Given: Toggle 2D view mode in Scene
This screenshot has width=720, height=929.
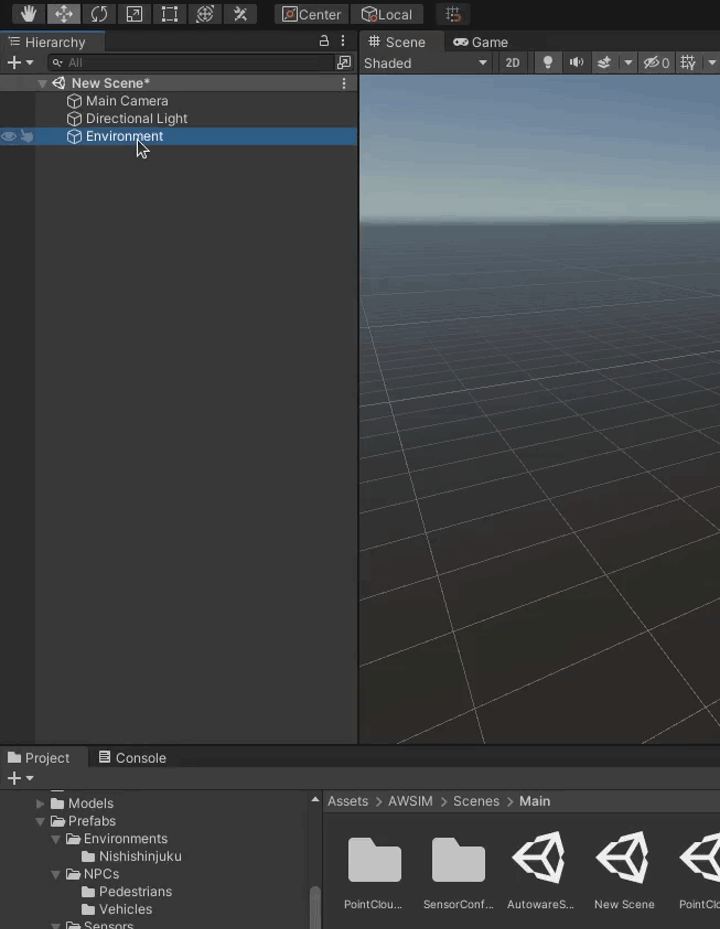Looking at the screenshot, I should point(512,63).
